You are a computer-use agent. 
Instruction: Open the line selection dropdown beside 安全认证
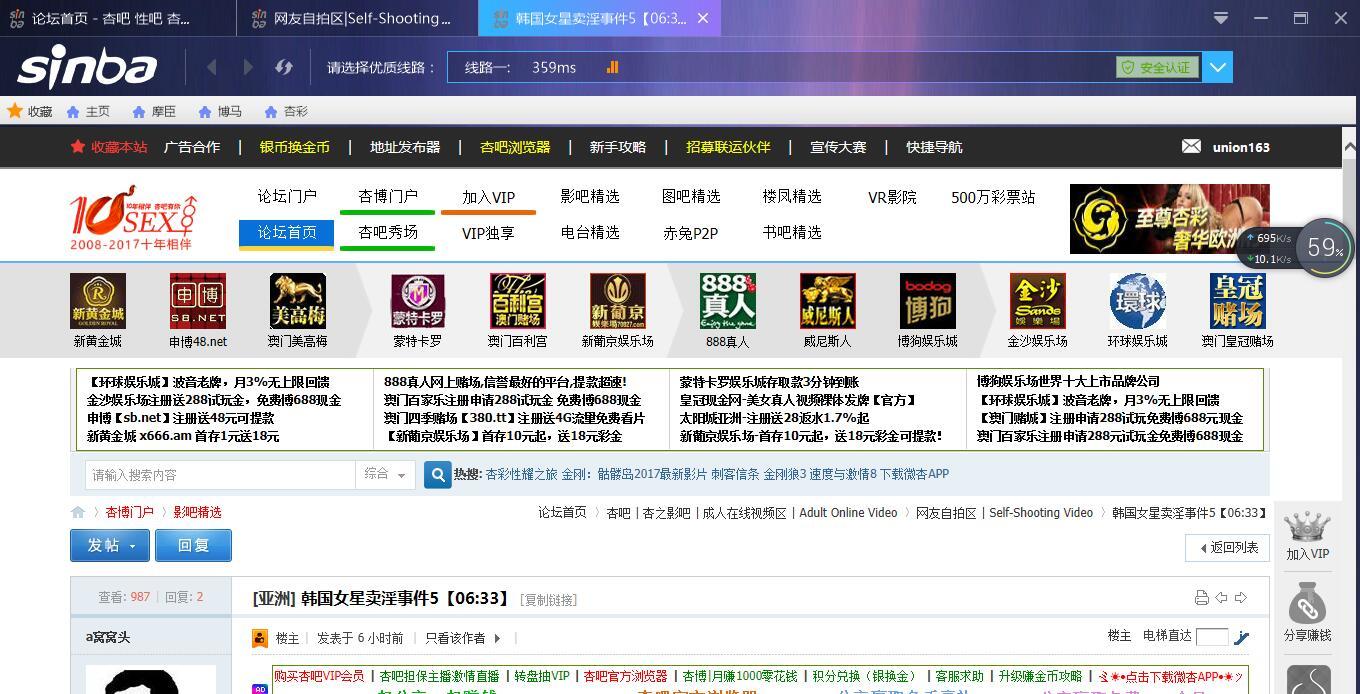tap(1218, 67)
